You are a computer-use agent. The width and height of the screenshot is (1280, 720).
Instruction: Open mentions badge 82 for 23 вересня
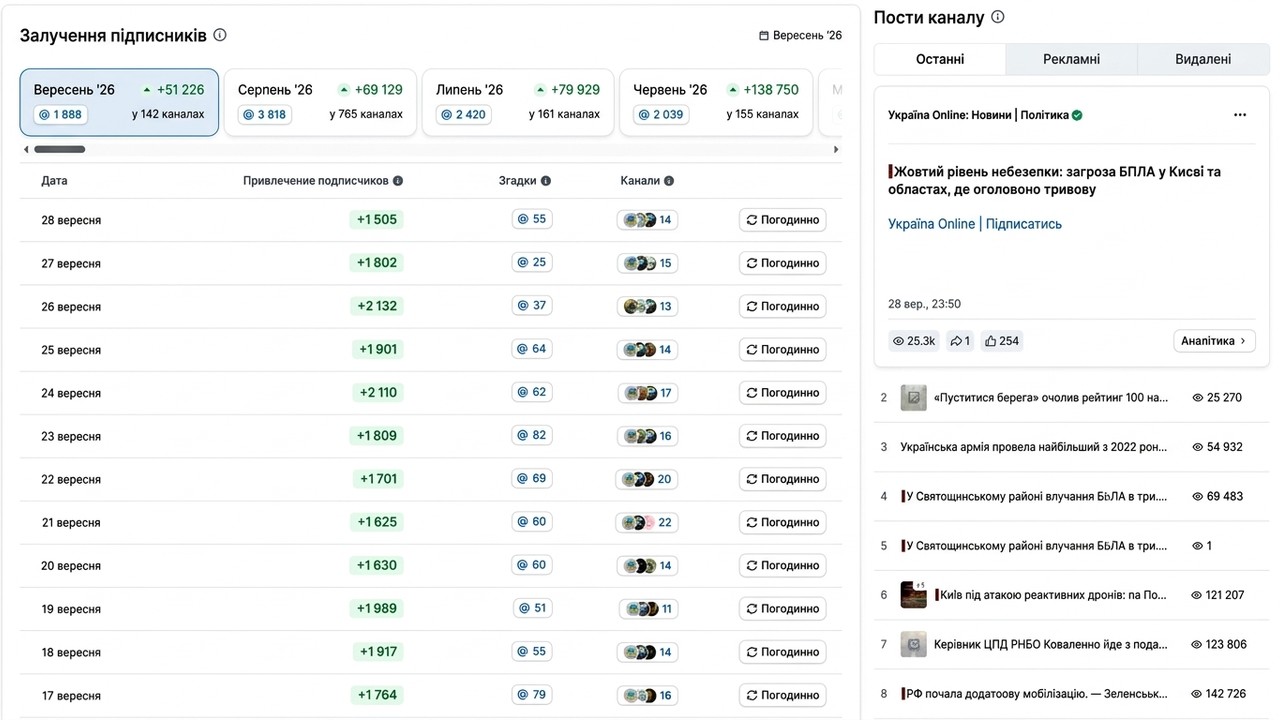coord(532,435)
